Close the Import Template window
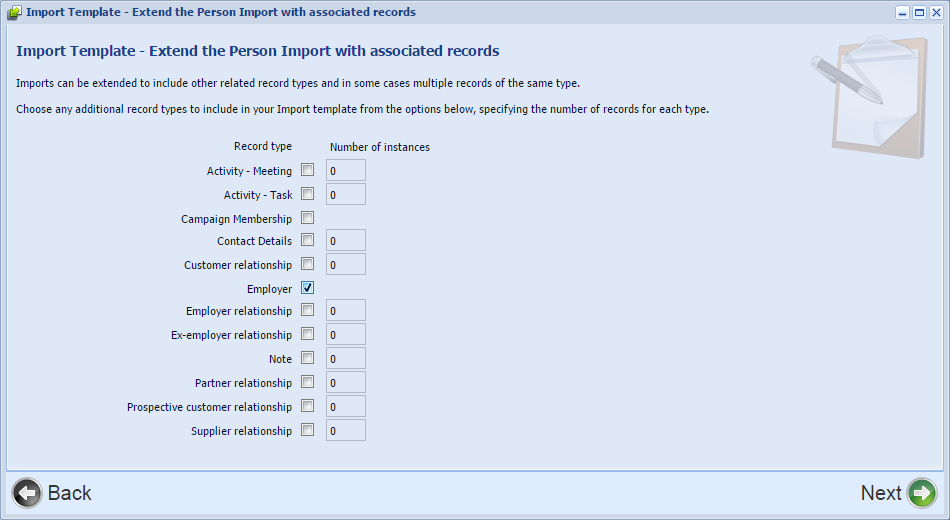950x520 pixels. click(x=935, y=12)
